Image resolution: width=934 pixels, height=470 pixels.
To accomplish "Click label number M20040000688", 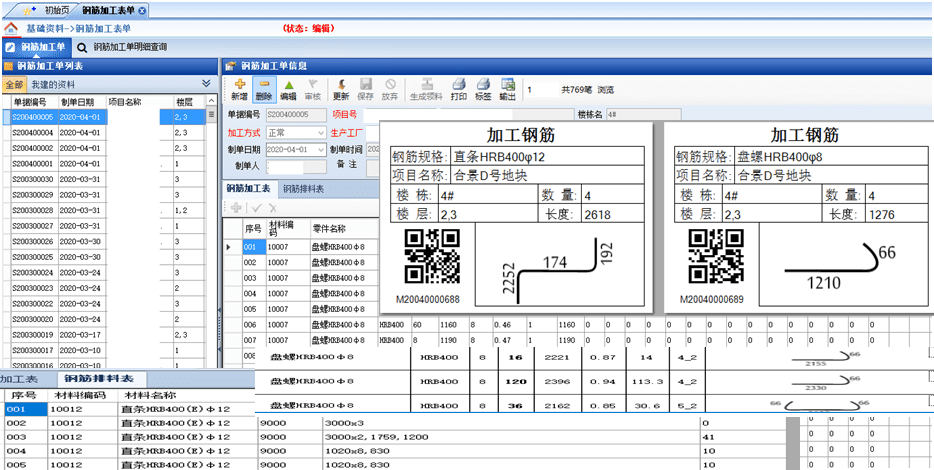I will pyautogui.click(x=428, y=300).
